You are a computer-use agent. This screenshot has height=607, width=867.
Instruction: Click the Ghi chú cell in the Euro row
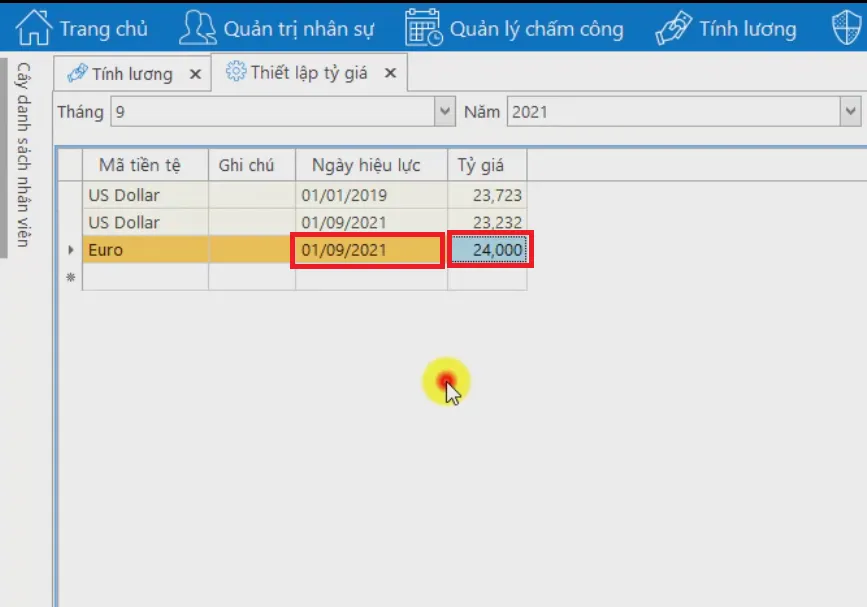252,250
